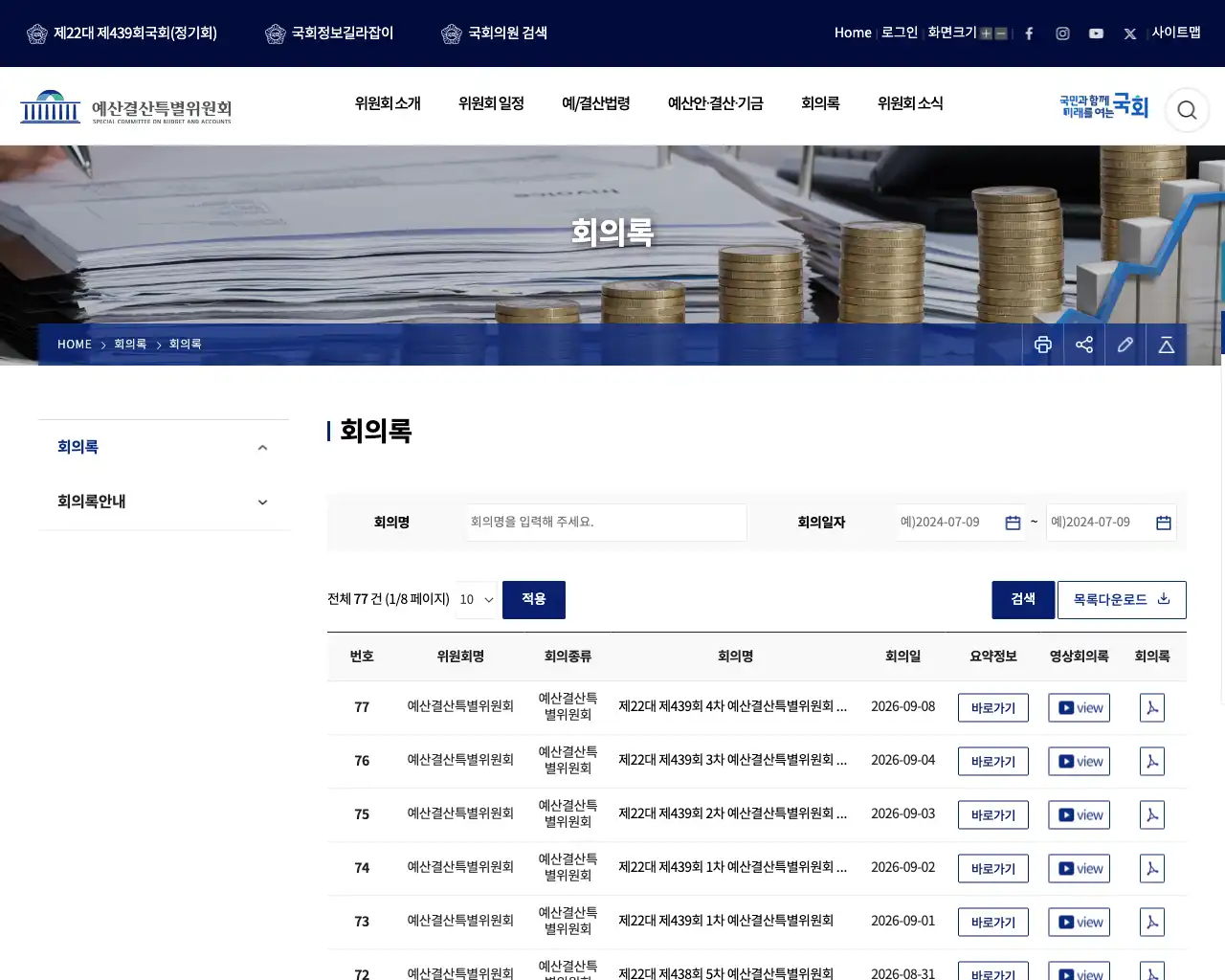Open 국회의원 검색 link in top bar
This screenshot has width=1225, height=980.
495,33
